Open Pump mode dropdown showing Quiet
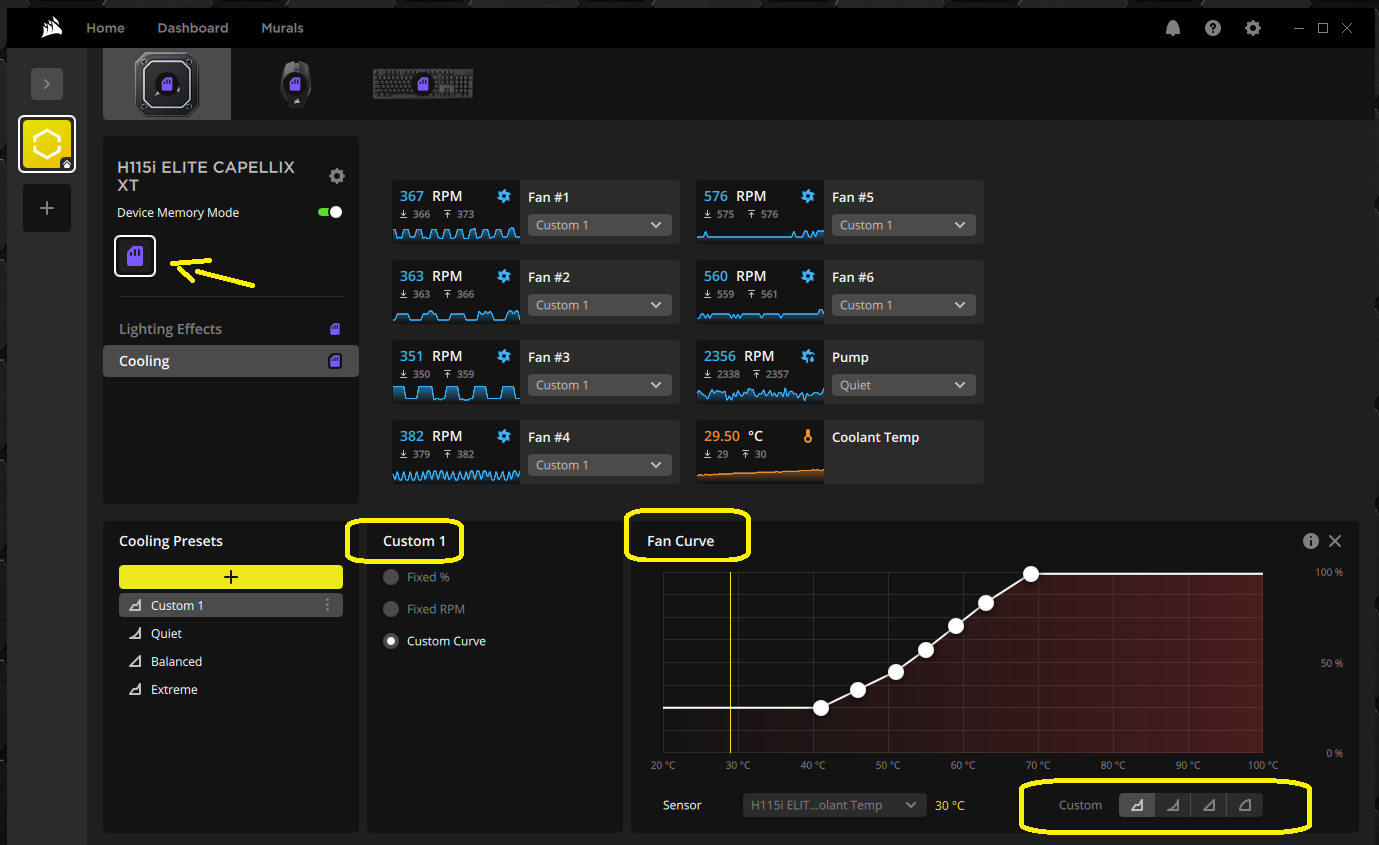The image size is (1379, 845). tap(903, 385)
